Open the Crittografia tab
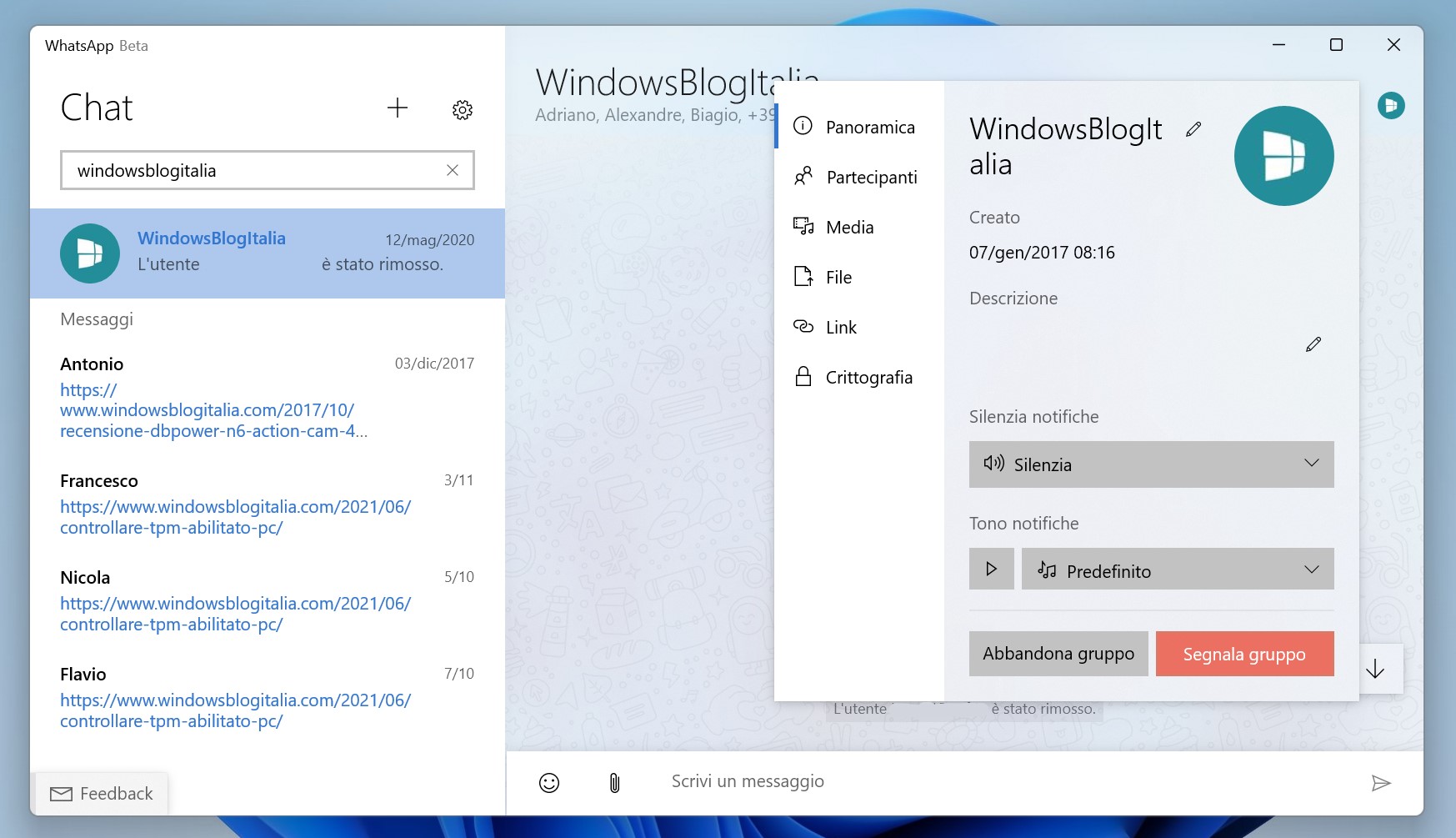 tap(859, 377)
